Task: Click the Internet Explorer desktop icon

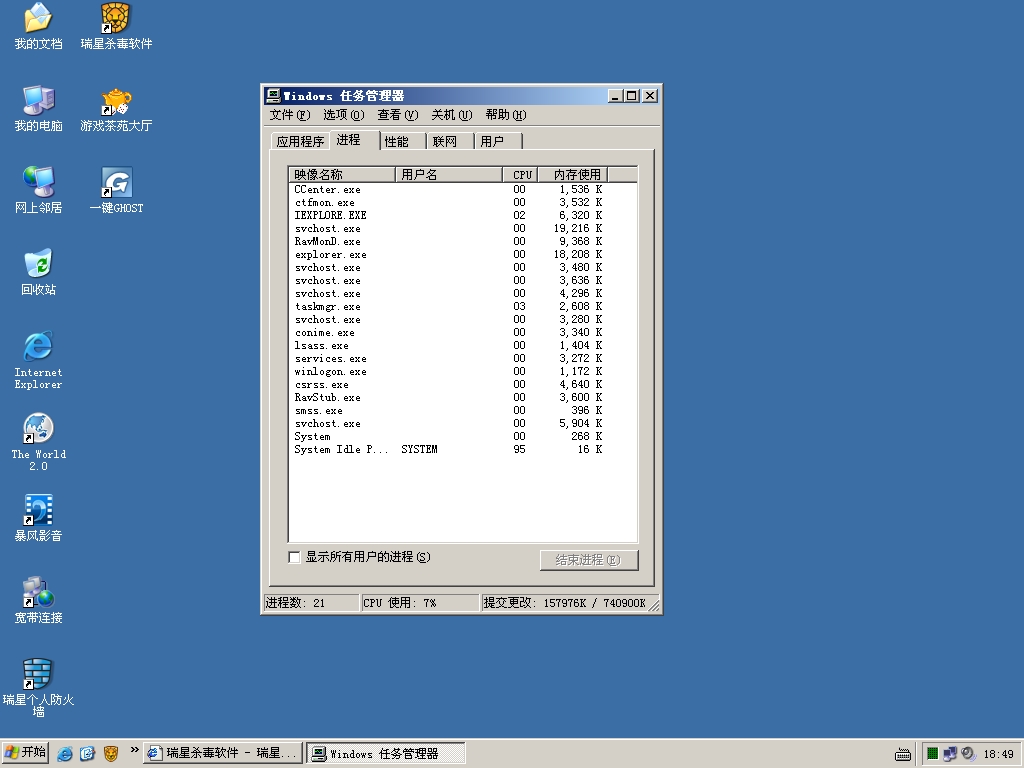Action: click(39, 360)
